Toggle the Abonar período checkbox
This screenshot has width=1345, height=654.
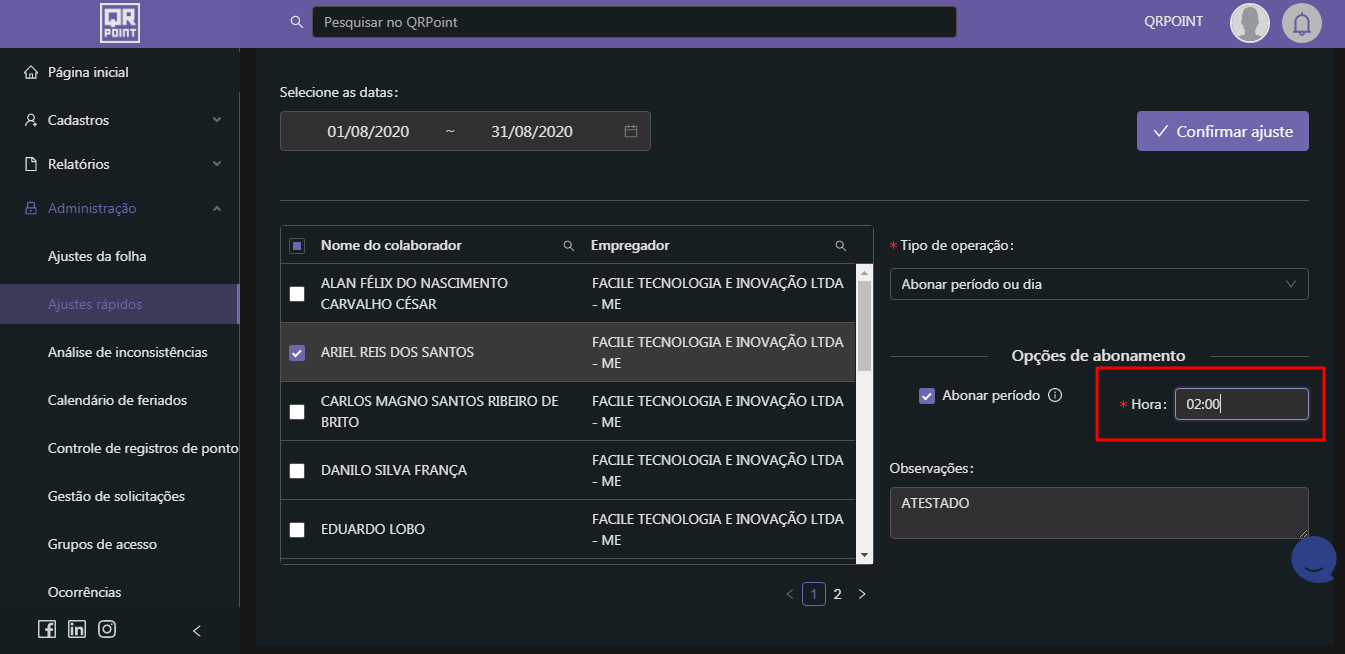927,396
